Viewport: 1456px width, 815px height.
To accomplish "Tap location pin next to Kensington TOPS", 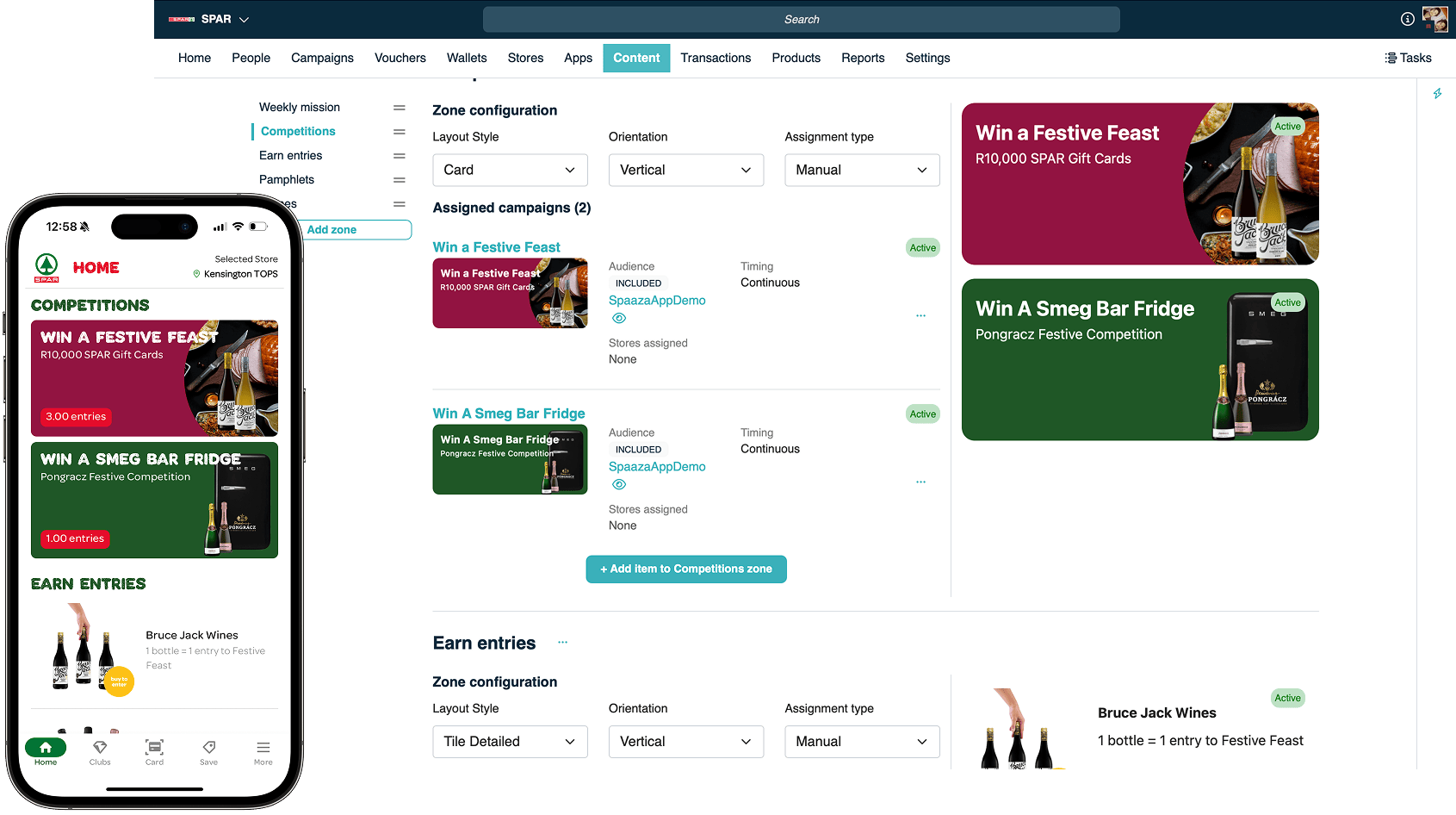I will 196,274.
